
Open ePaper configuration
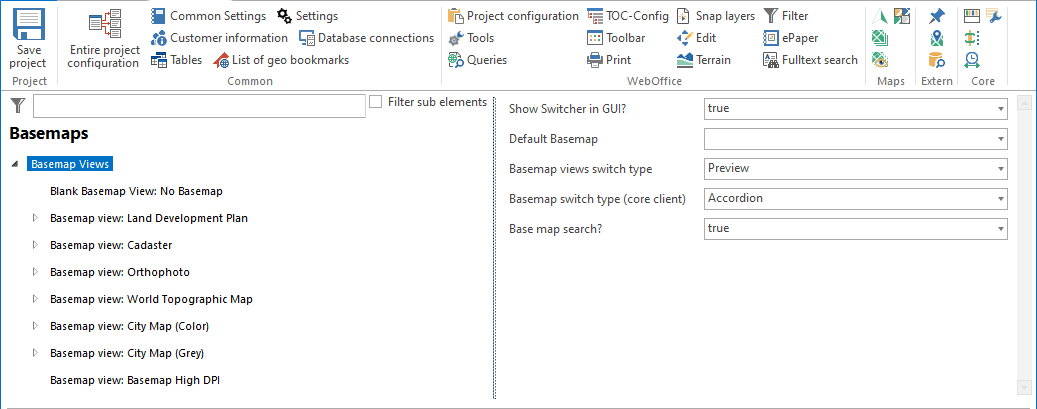[790, 38]
